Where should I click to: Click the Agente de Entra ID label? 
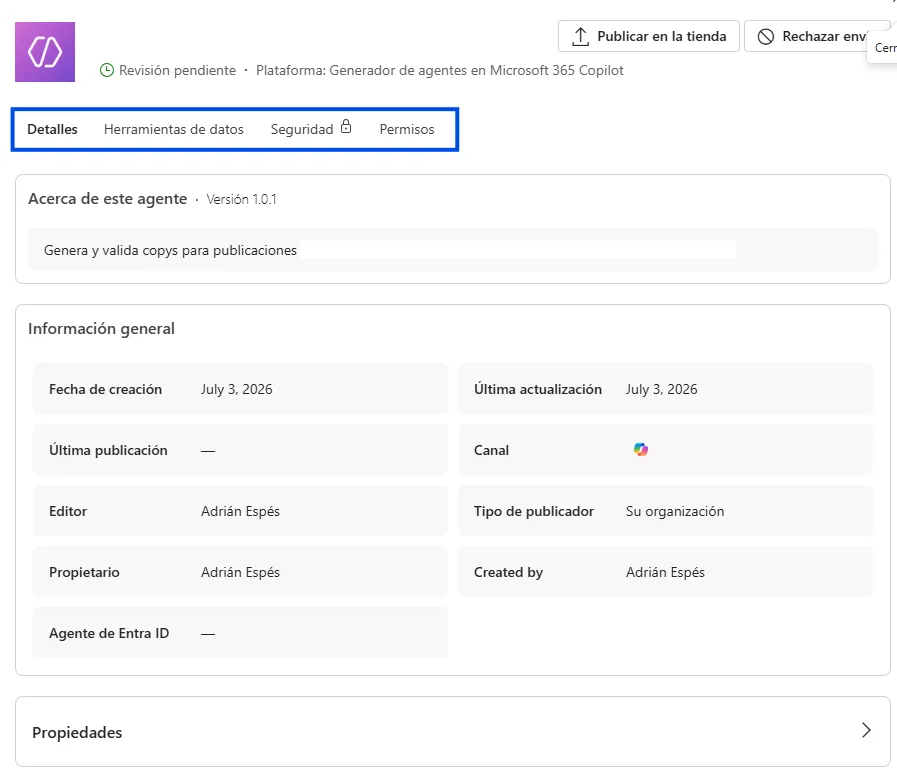(x=109, y=633)
